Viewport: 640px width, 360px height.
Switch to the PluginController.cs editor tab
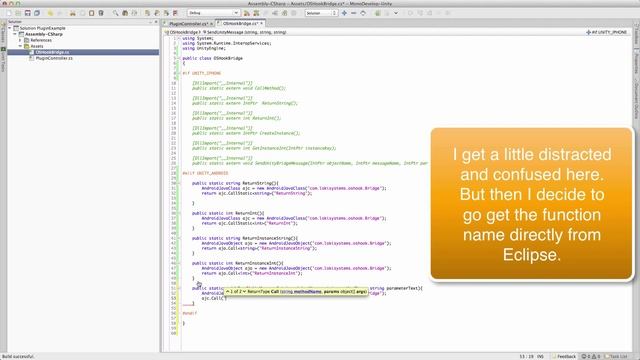pos(188,24)
